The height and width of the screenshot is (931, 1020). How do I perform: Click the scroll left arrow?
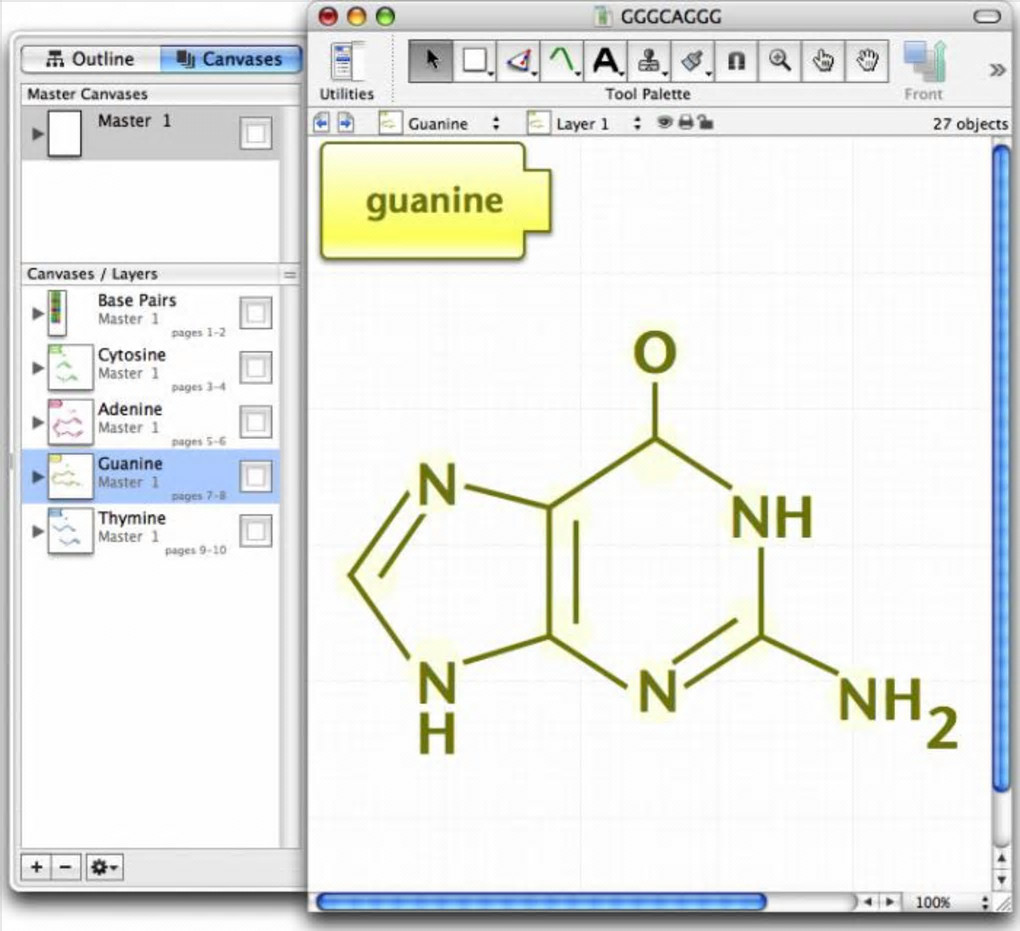tap(867, 902)
